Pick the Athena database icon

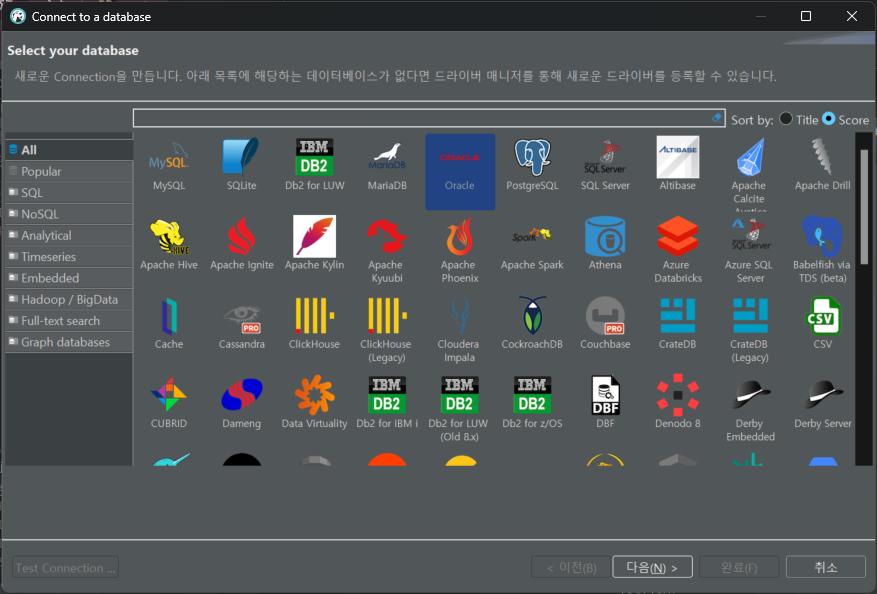605,244
